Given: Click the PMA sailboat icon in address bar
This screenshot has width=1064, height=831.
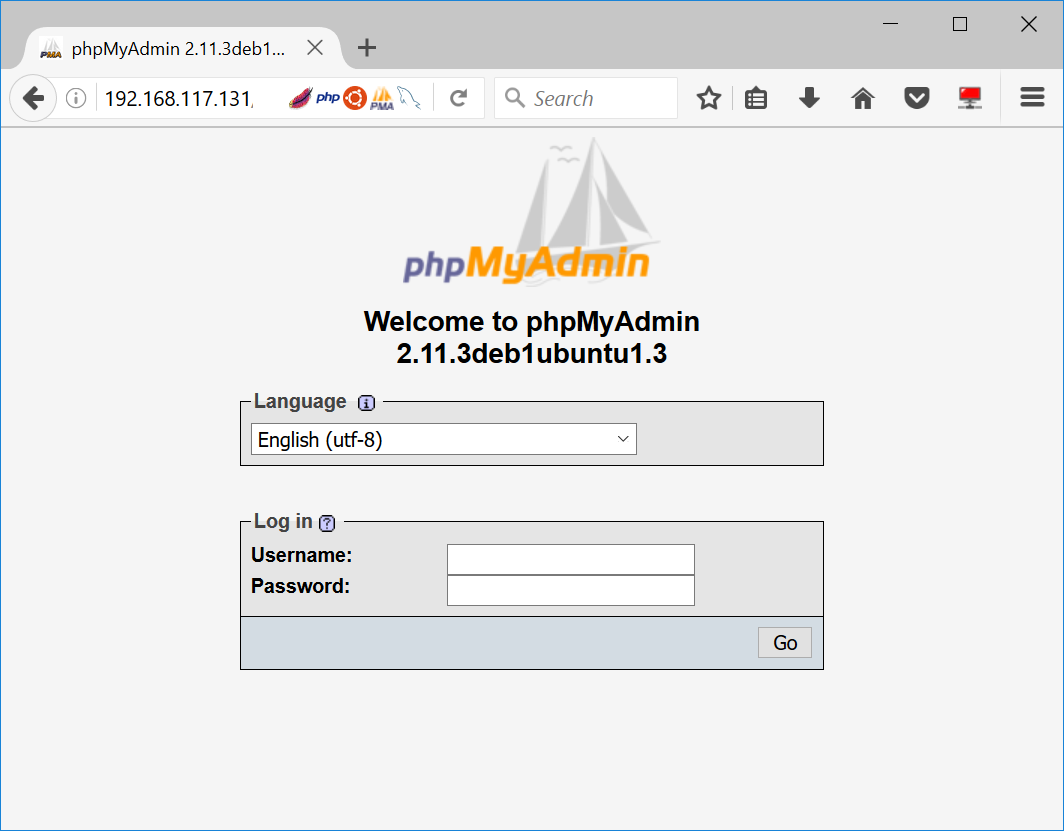Looking at the screenshot, I should [382, 98].
